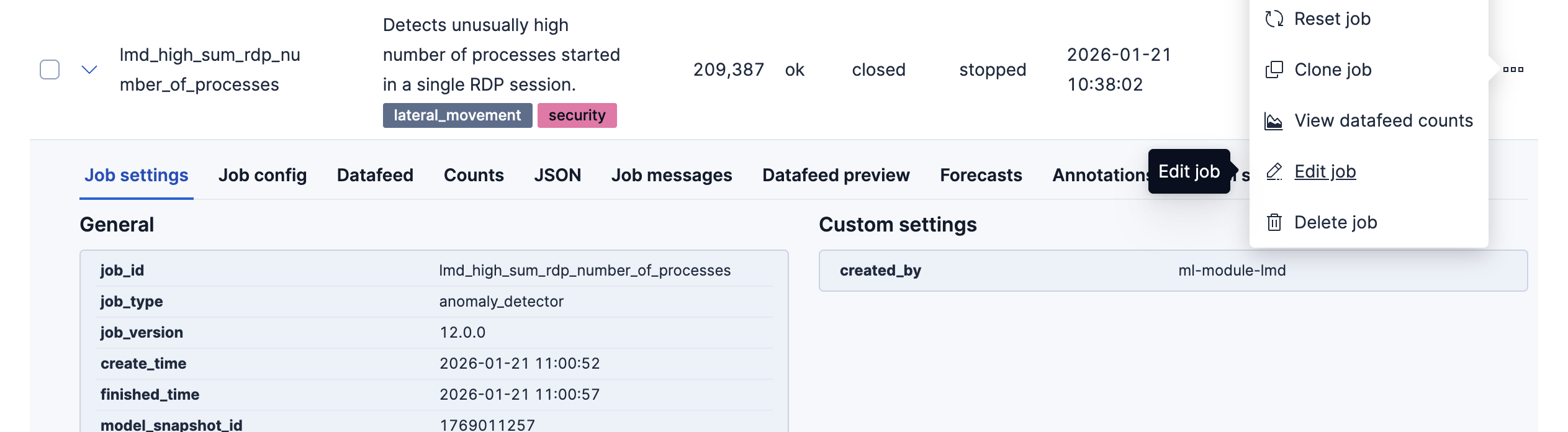The width and height of the screenshot is (1568, 432).
Task: Choose Delete job from the actions menu
Action: (1335, 222)
